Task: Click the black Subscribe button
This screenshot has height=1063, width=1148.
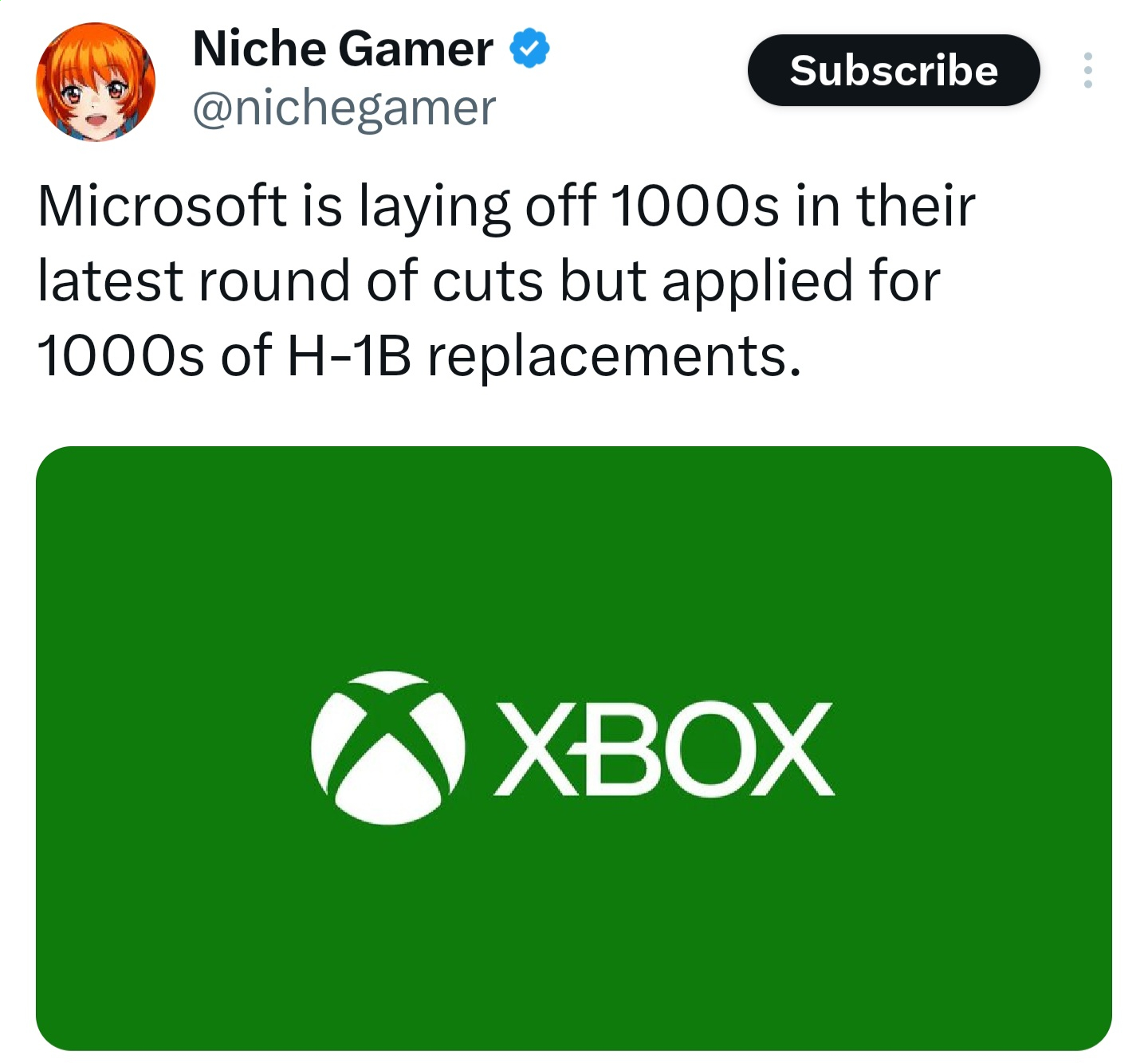Action: pos(894,70)
